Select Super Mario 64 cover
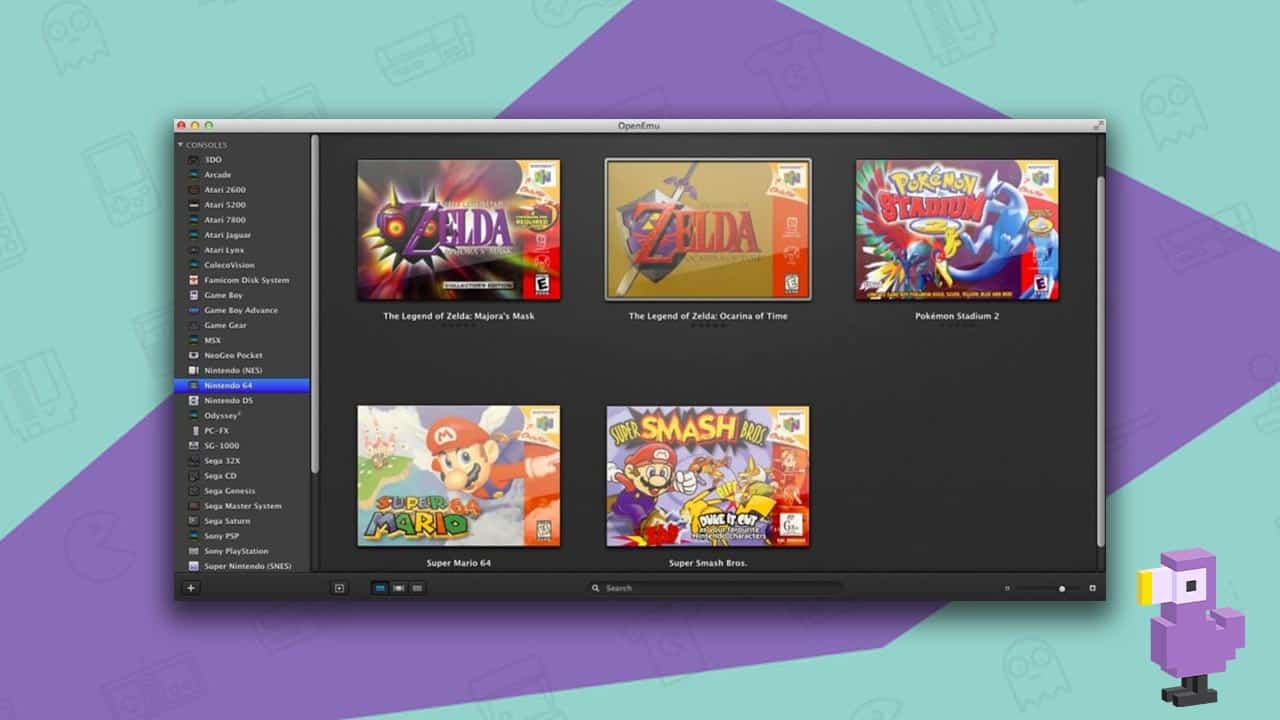1280x720 pixels. pyautogui.click(x=459, y=476)
